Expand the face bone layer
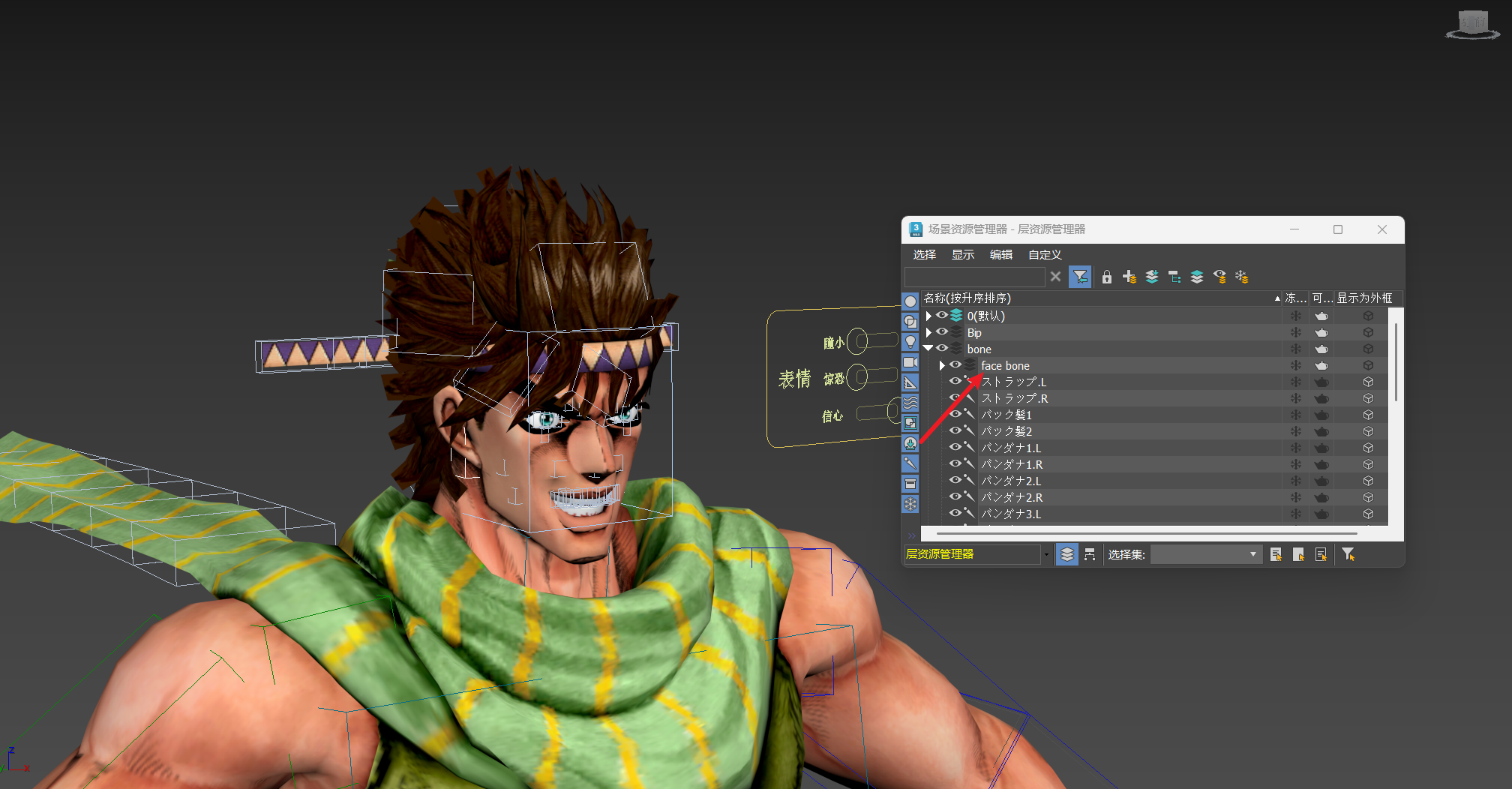This screenshot has height=789, width=1512. (942, 365)
